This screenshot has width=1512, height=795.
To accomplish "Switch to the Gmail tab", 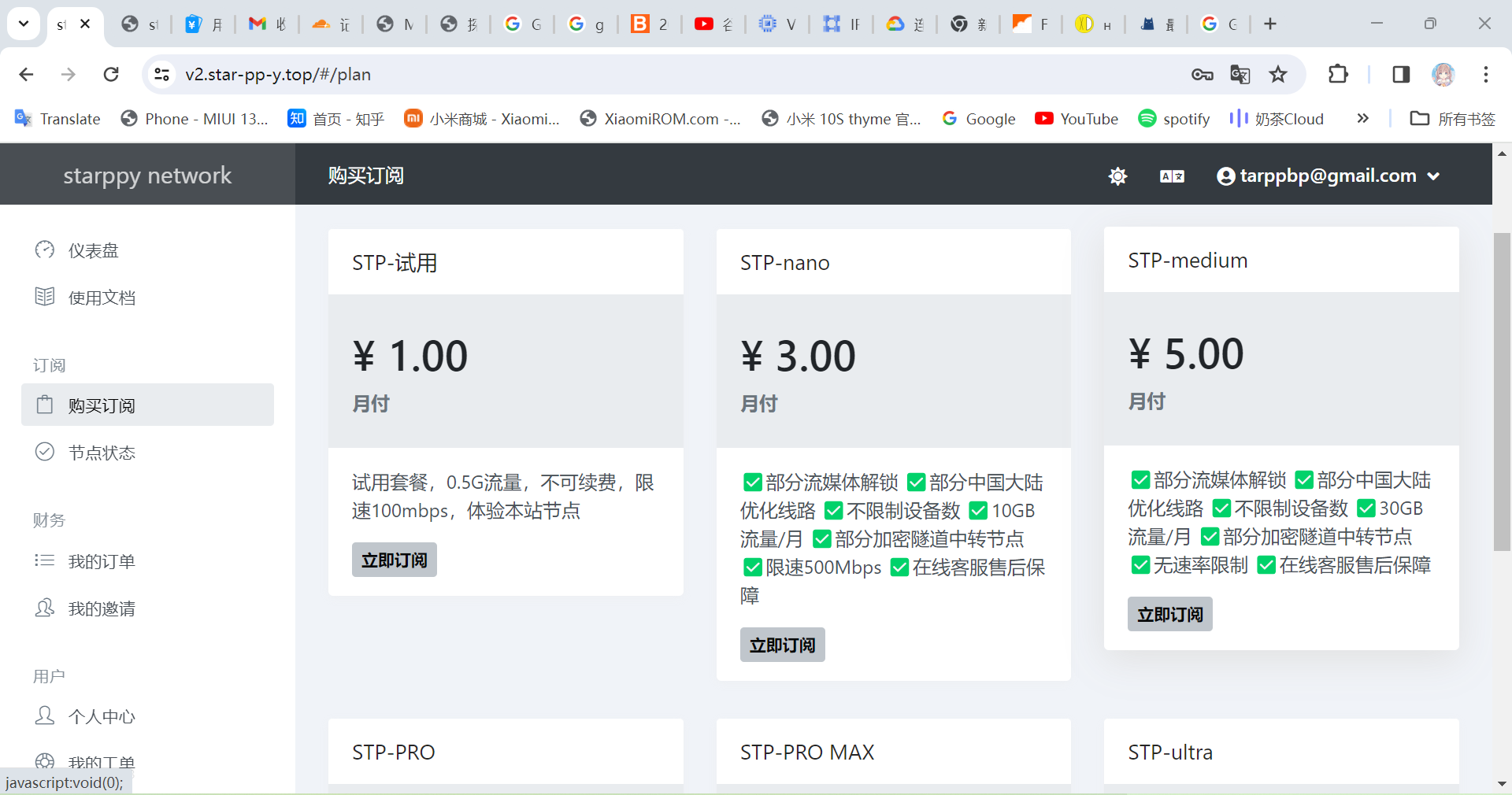I will point(266,24).
